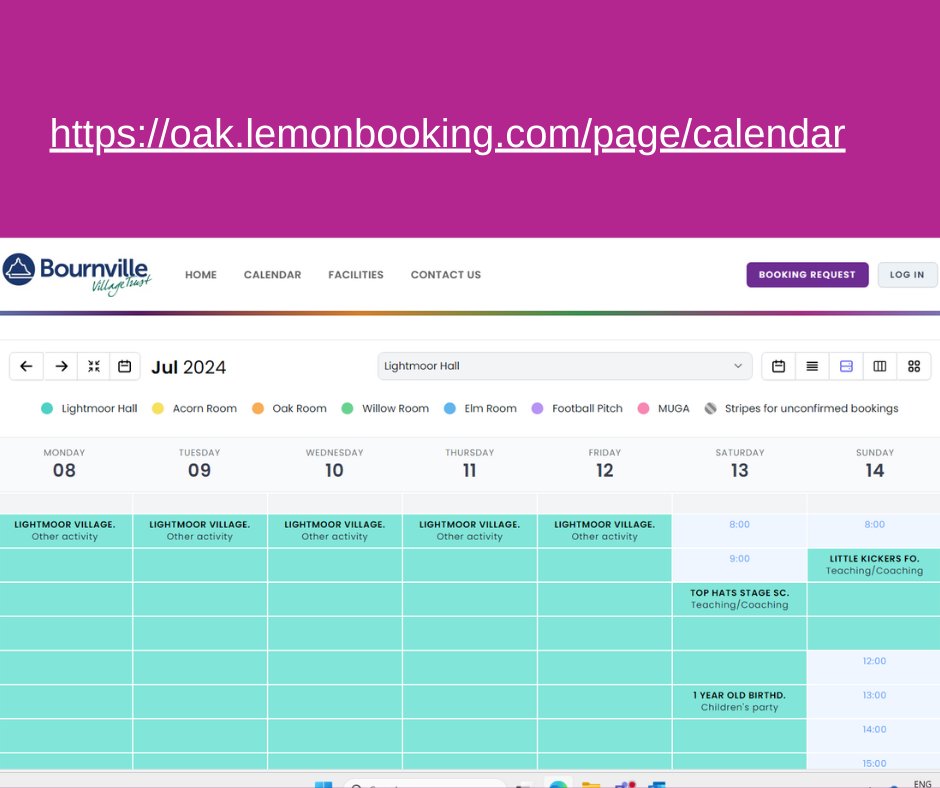Select Saturday 8:00 free slot
This screenshot has width=940, height=788.
740,530
